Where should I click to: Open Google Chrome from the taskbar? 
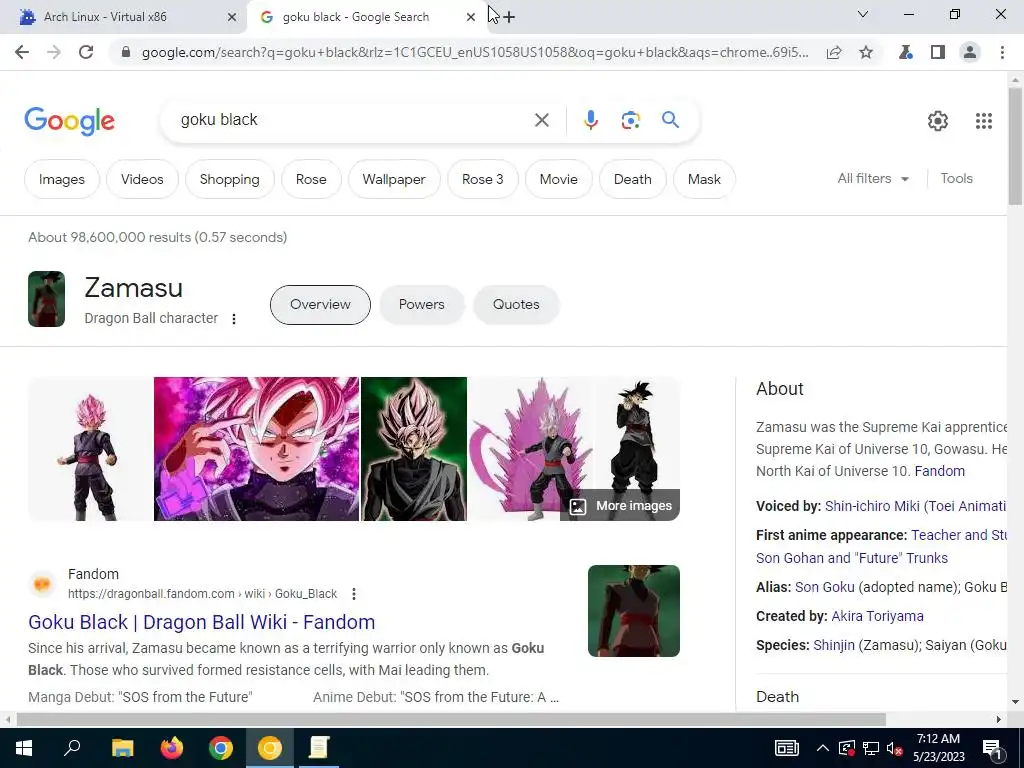221,748
